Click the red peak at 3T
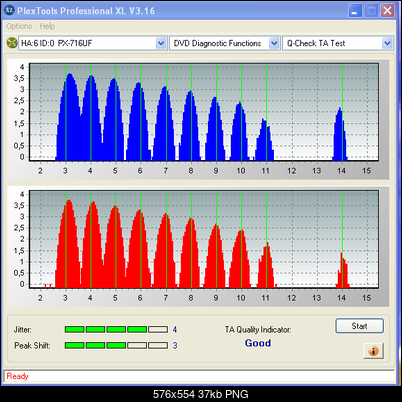The height and width of the screenshot is (402, 402). (x=68, y=243)
